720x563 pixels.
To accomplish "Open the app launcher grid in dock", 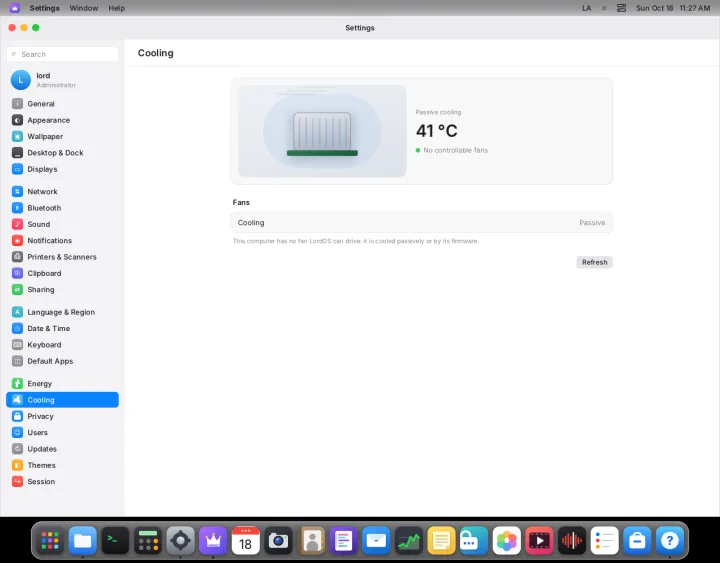I will (x=50, y=540).
